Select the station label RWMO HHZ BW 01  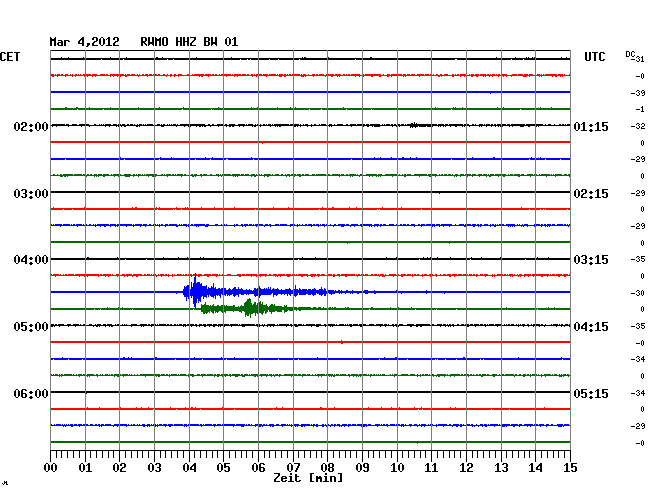tap(189, 42)
